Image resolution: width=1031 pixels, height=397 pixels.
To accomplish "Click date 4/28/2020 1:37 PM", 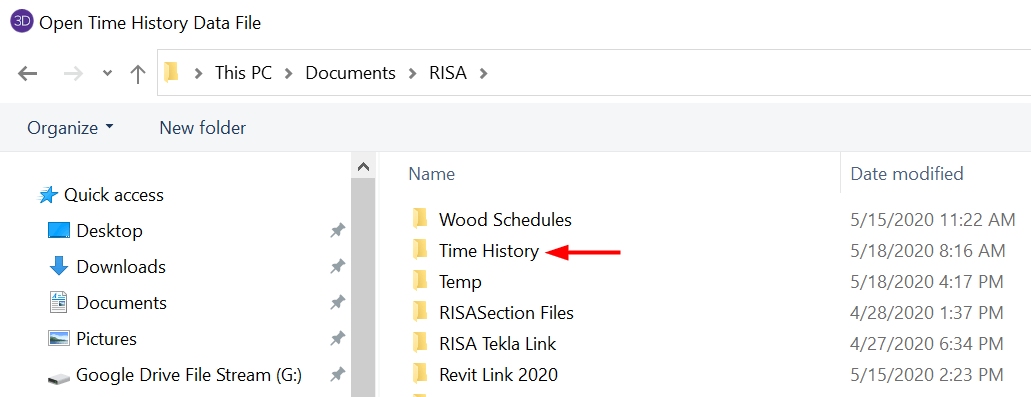I will click(926, 313).
